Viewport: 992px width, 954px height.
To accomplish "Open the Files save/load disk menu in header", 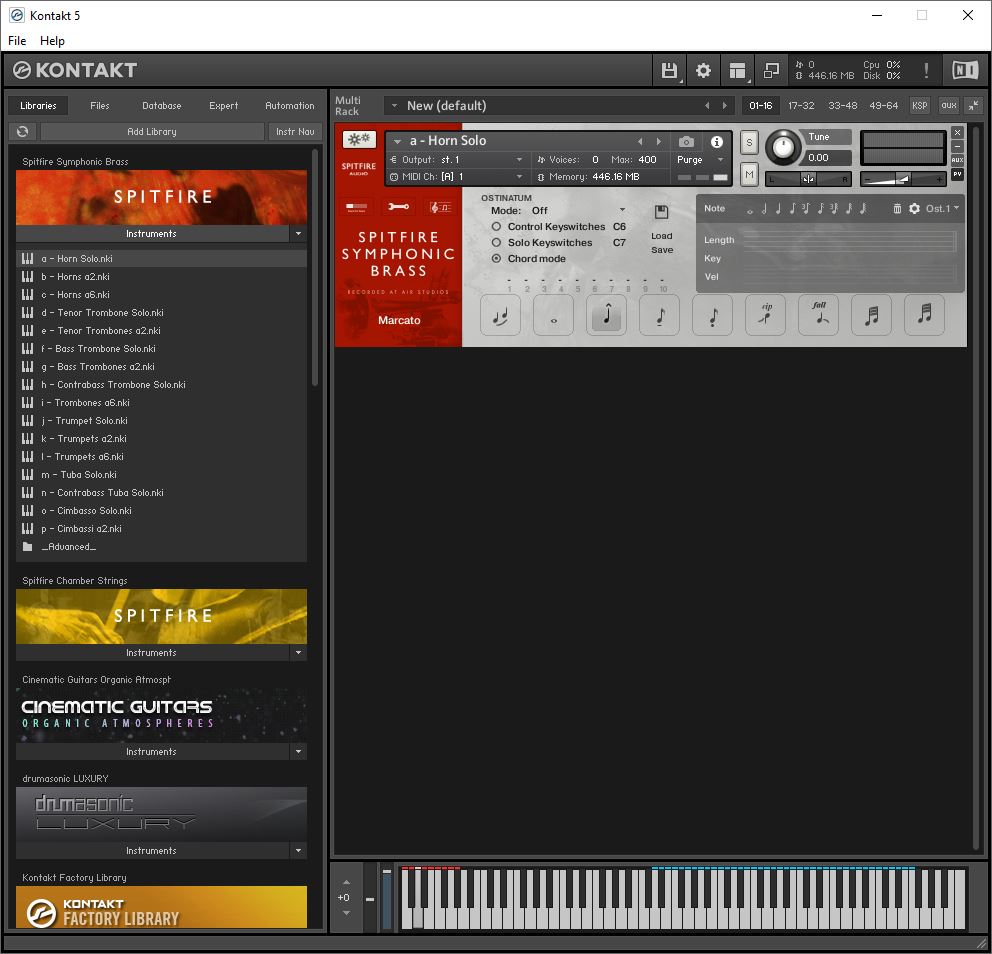I will (x=669, y=70).
